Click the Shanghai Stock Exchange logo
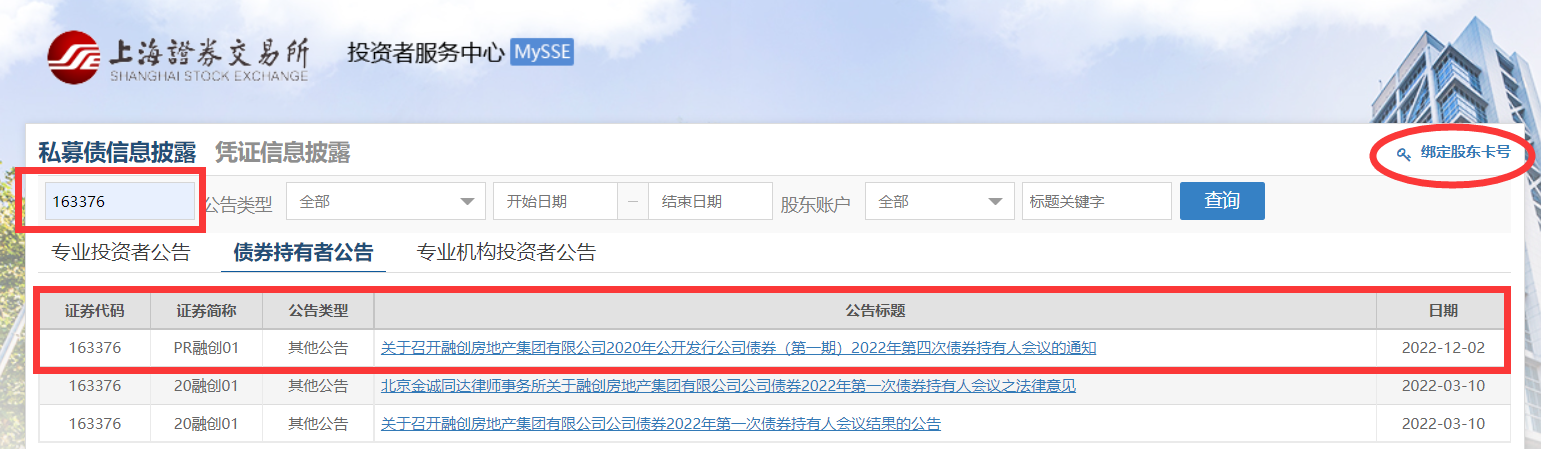Screen dimensions: 1541x449 (x=179, y=58)
